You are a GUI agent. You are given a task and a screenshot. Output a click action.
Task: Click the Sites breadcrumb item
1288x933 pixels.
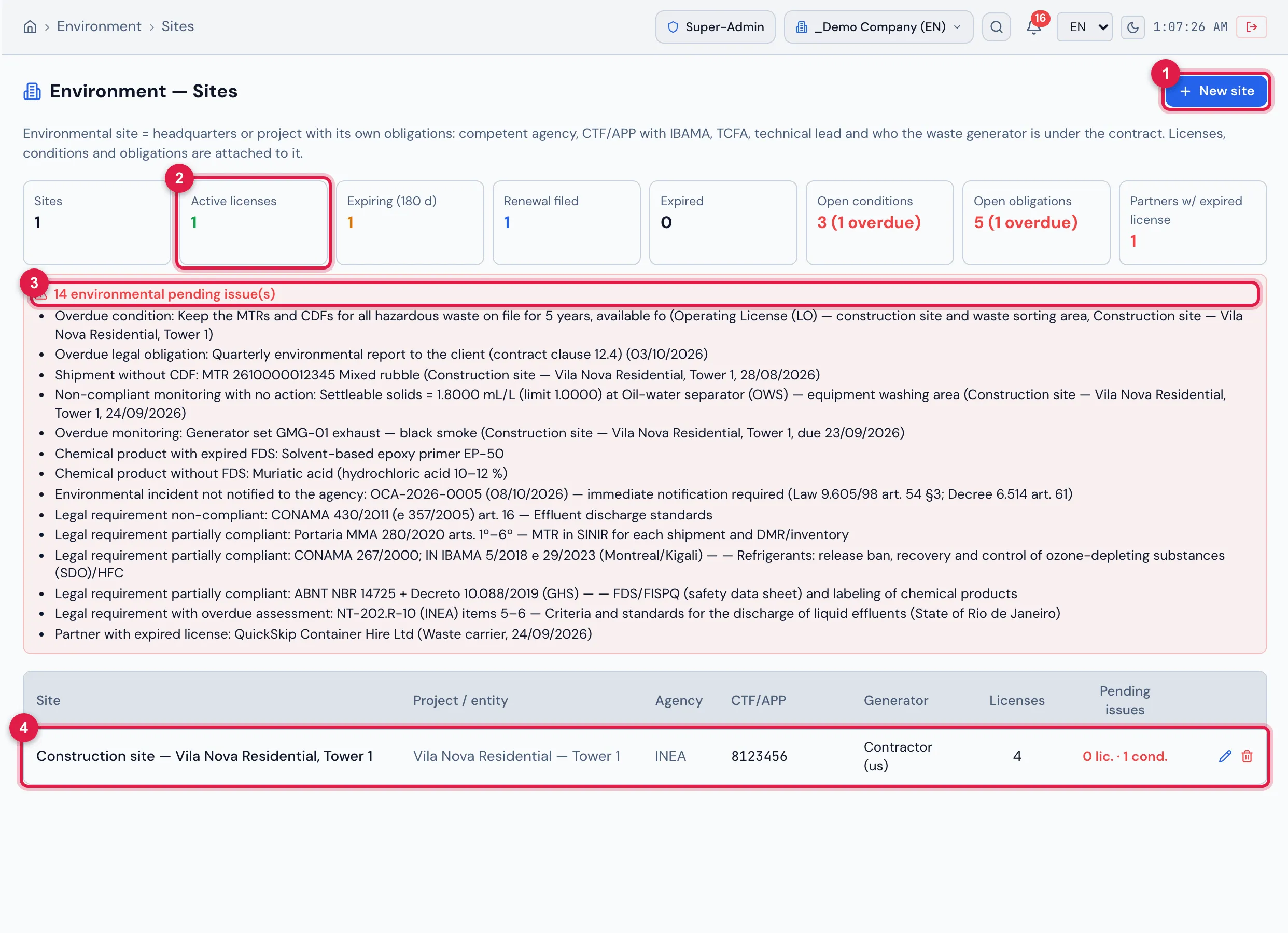click(x=177, y=26)
